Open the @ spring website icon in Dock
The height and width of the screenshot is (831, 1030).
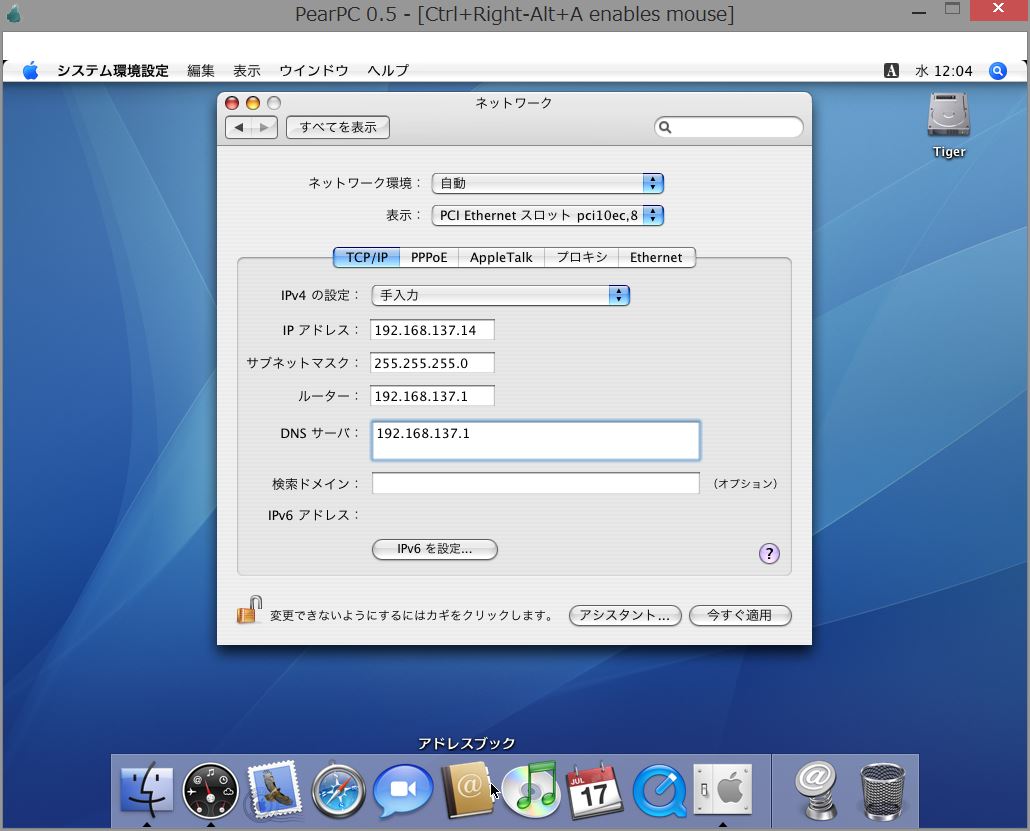(x=816, y=790)
